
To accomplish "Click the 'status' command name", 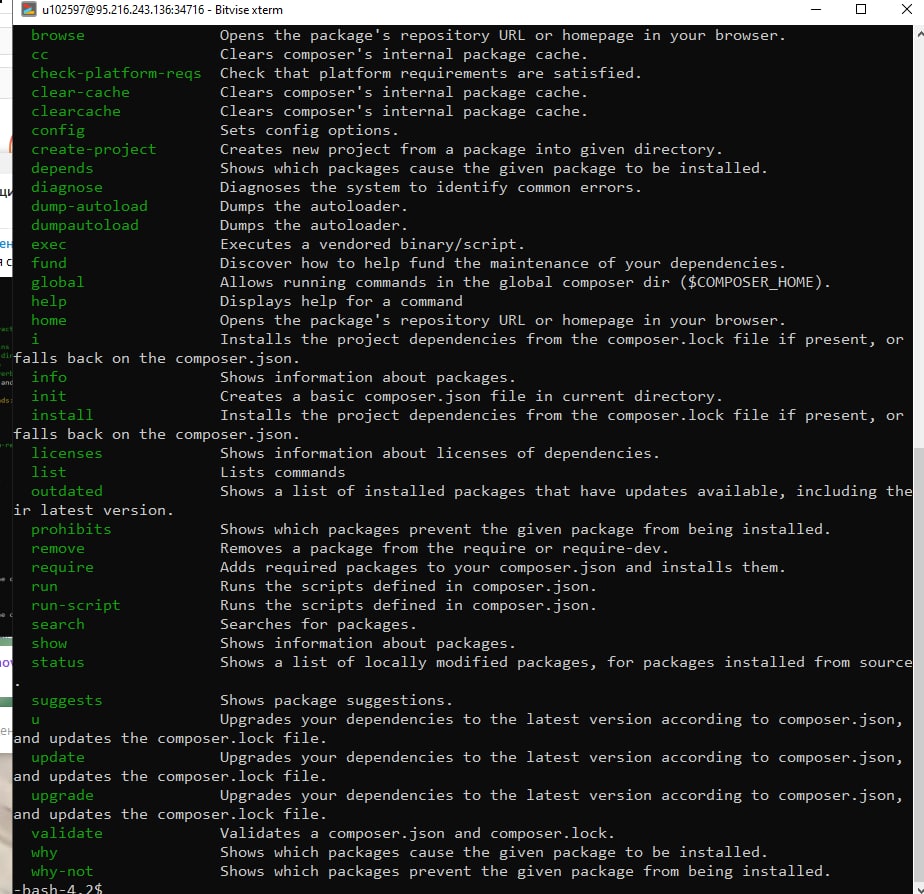I will 58,662.
